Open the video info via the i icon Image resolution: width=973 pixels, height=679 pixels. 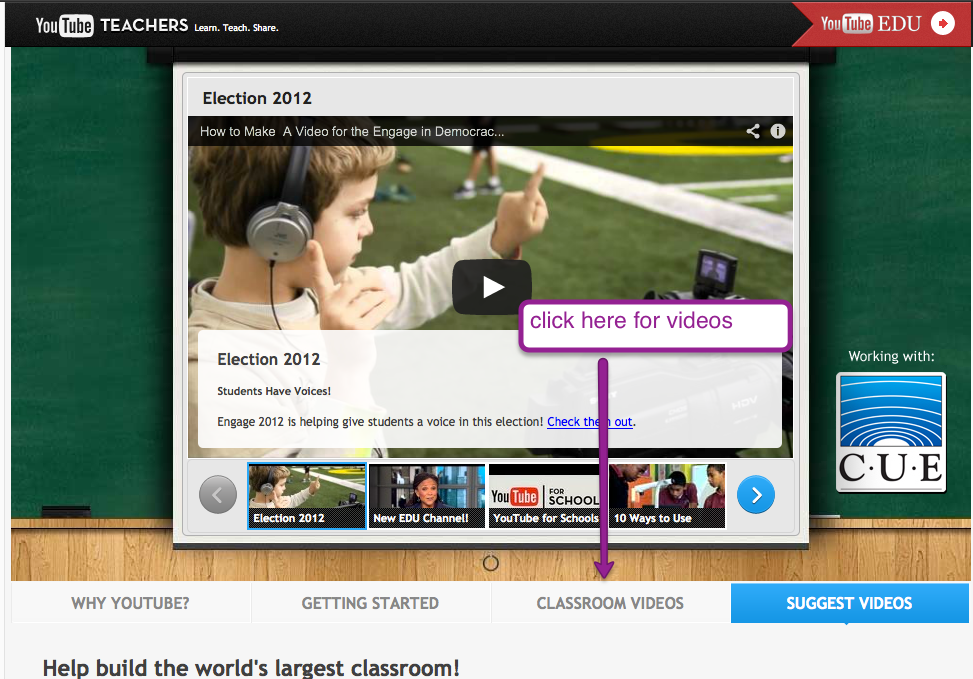click(778, 131)
